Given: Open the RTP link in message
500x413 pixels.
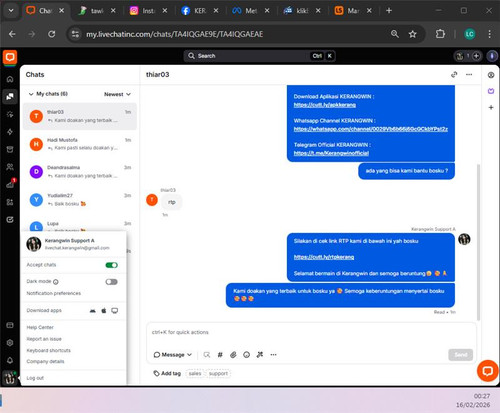Looking at the screenshot, I should tap(324, 257).
